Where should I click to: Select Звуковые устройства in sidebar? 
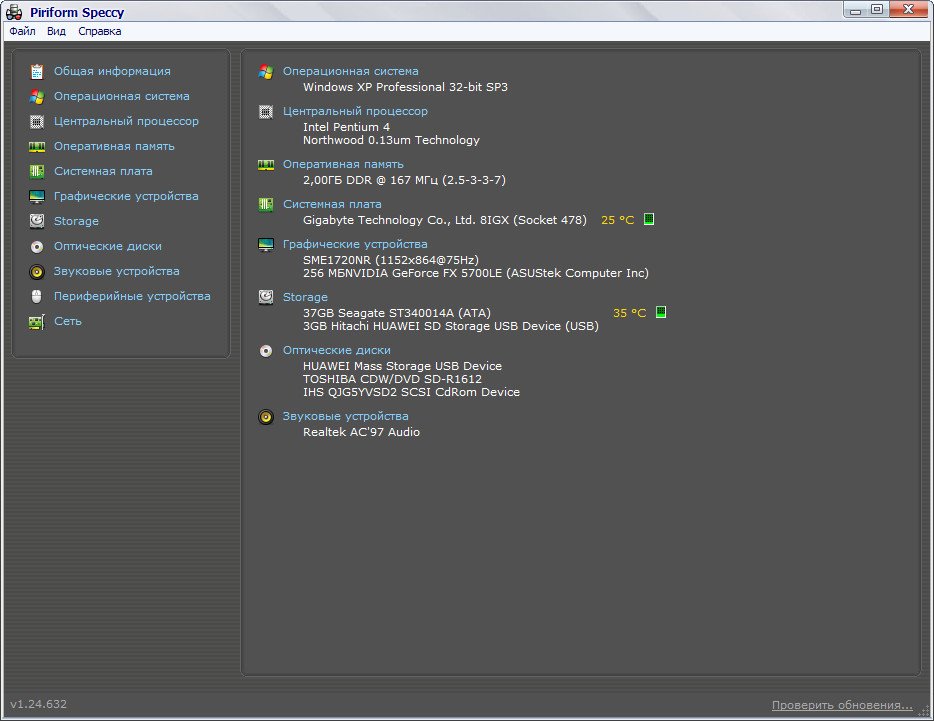[116, 271]
